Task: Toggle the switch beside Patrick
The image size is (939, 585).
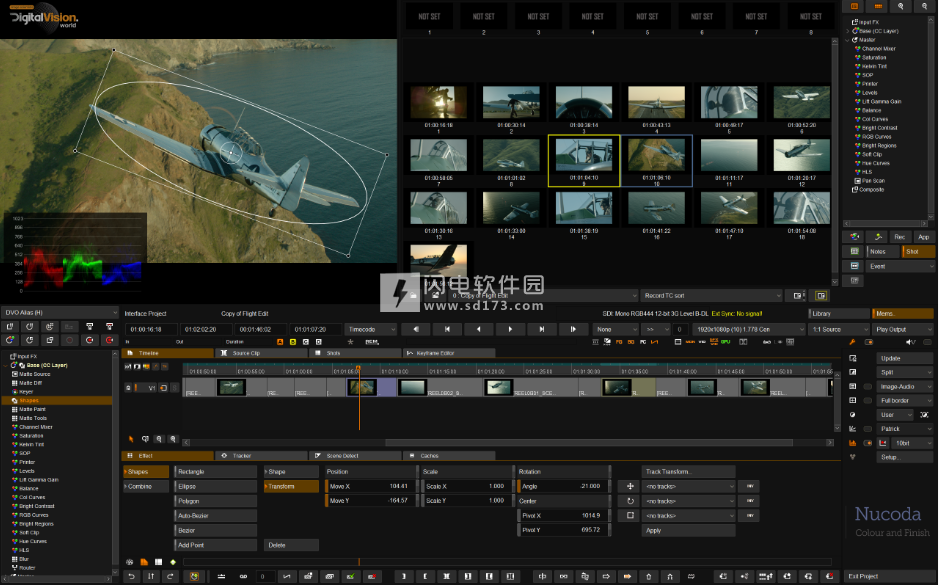Action: pyautogui.click(x=867, y=429)
